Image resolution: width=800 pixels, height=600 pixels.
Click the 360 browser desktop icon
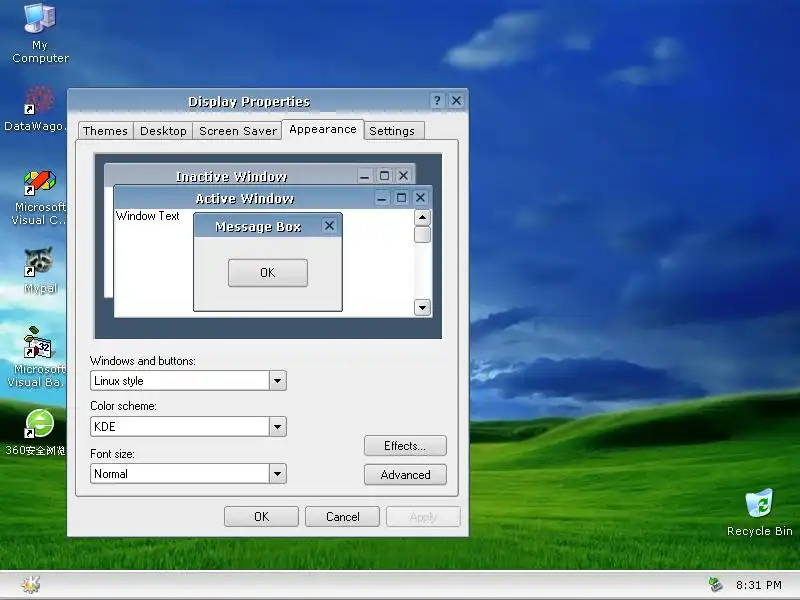37,432
